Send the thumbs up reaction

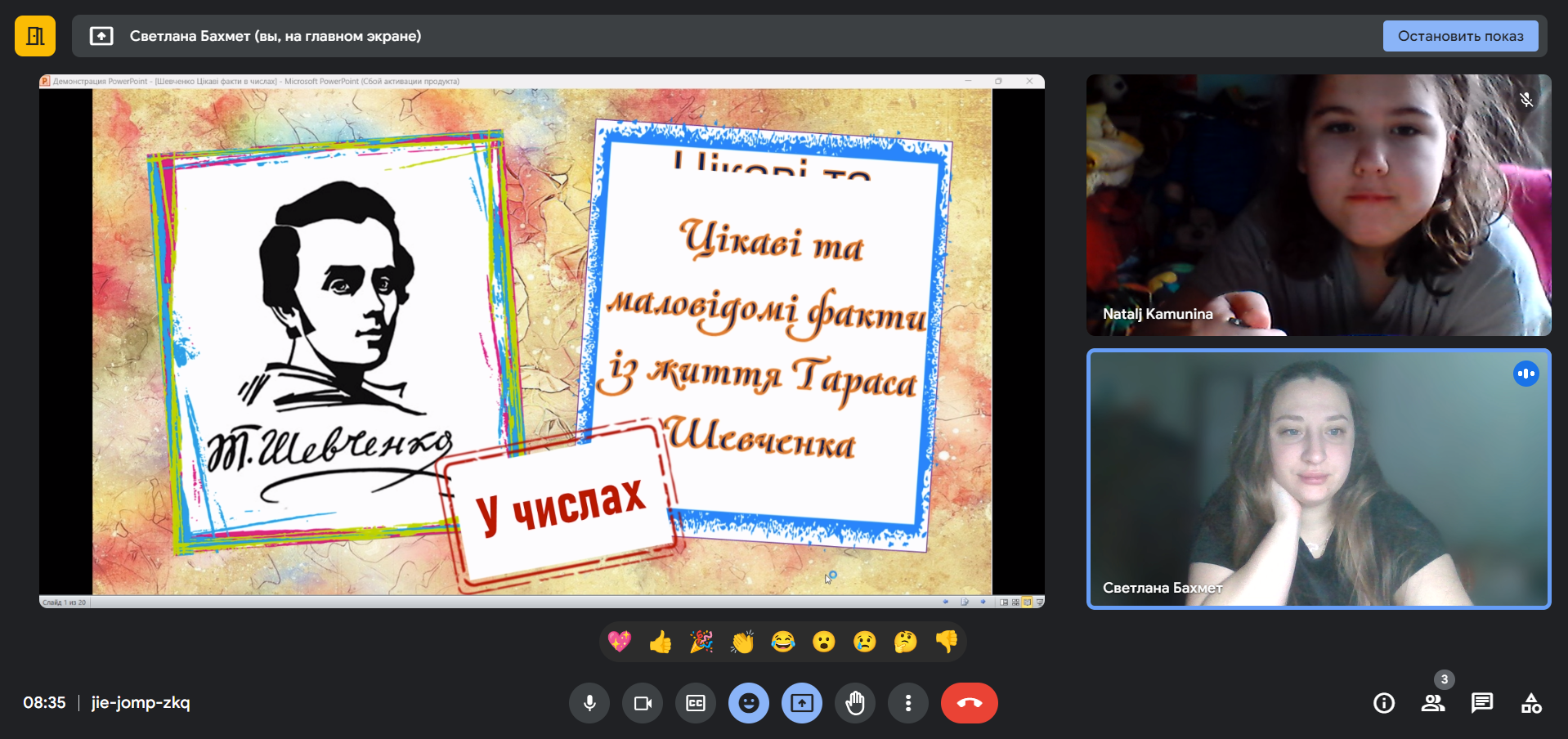tap(661, 642)
